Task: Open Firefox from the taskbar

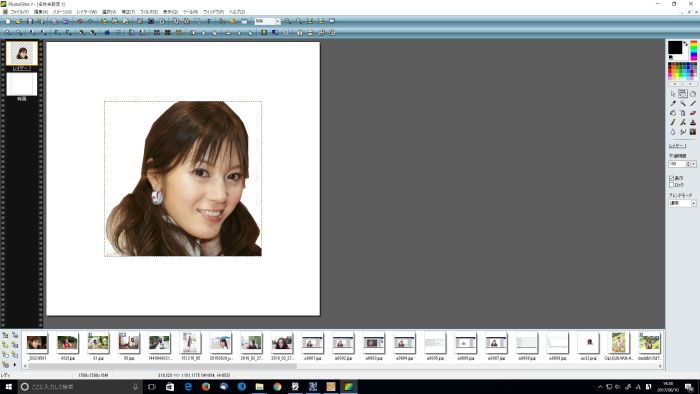Action: click(x=206, y=387)
